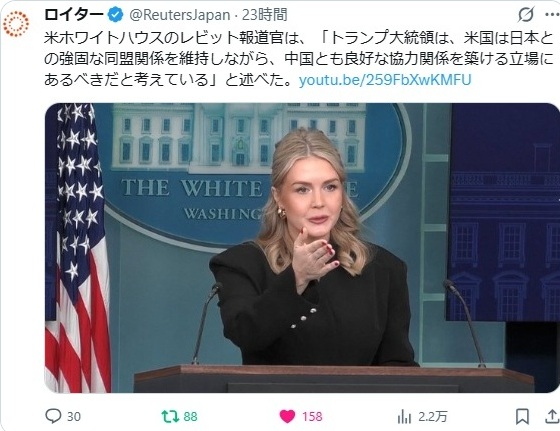Viewport: 560px width, 431px height.
Task: Click the reply count 30
Action: click(74, 417)
